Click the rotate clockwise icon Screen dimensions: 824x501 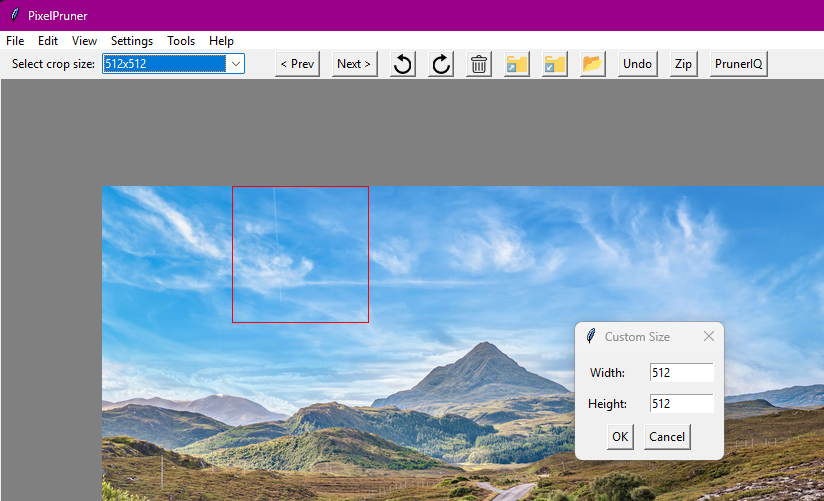pyautogui.click(x=441, y=64)
